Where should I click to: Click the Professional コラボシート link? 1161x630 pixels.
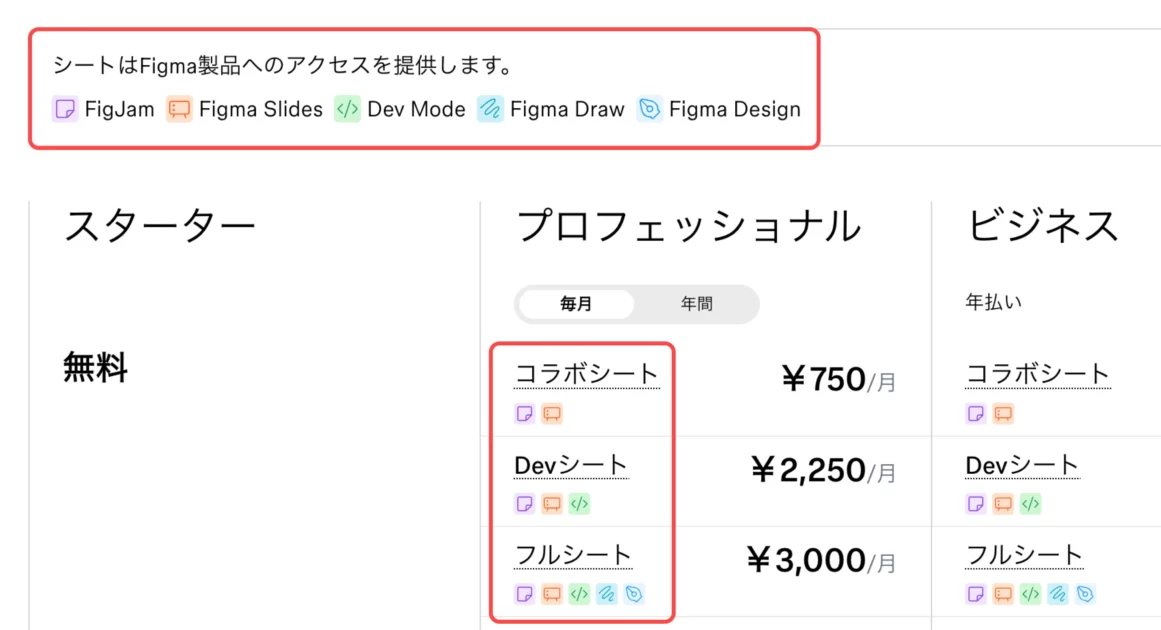point(586,375)
